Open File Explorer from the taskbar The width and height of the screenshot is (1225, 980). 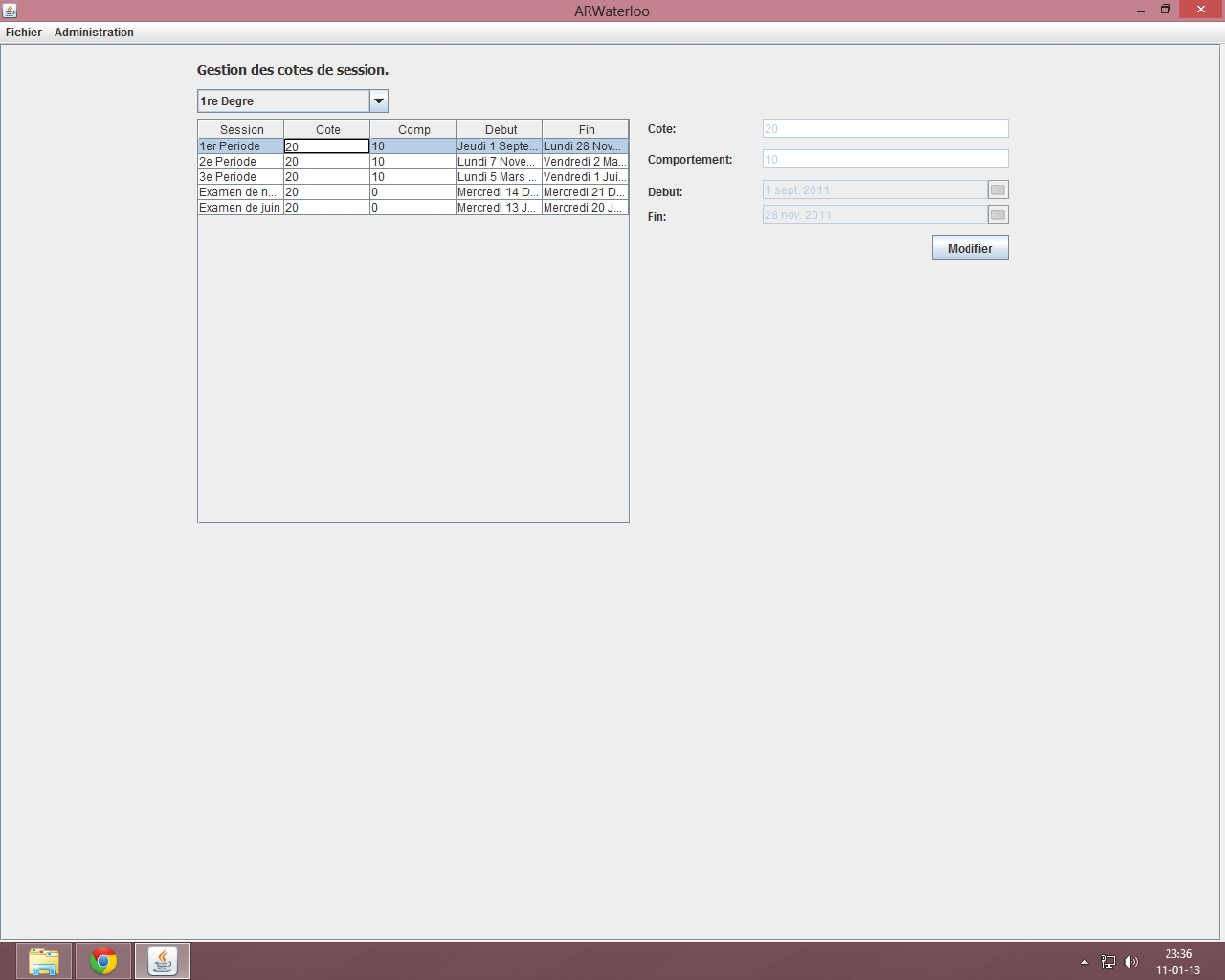point(44,961)
